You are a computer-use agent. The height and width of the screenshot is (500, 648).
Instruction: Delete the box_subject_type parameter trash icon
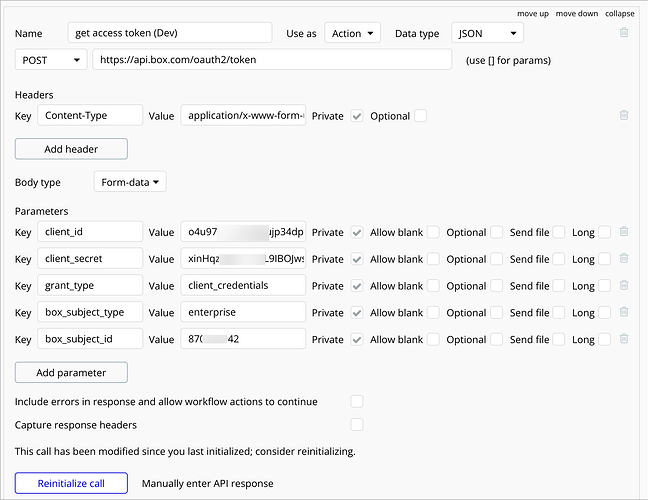[624, 312]
